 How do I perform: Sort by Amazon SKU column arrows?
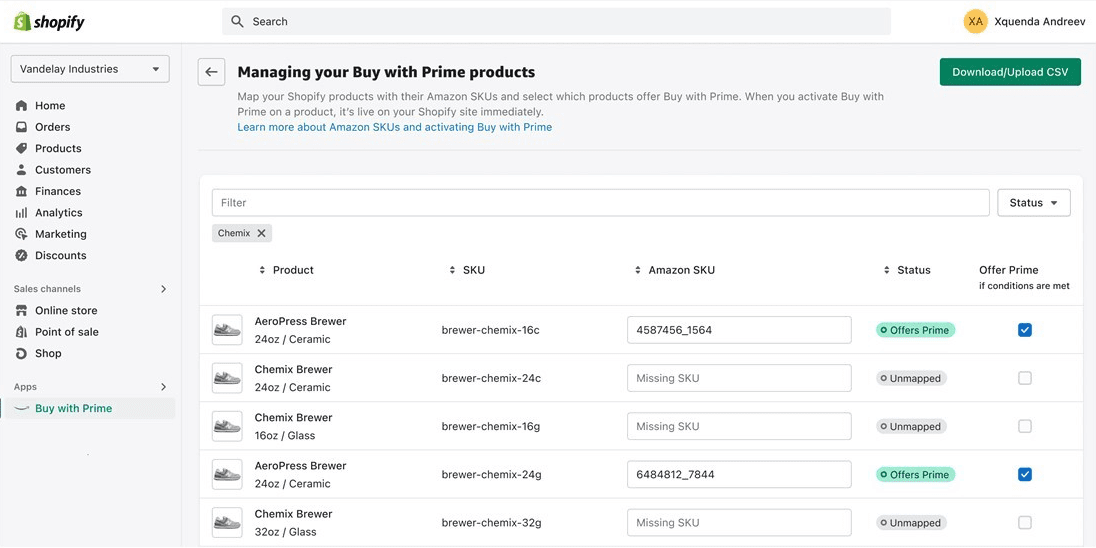pos(637,270)
